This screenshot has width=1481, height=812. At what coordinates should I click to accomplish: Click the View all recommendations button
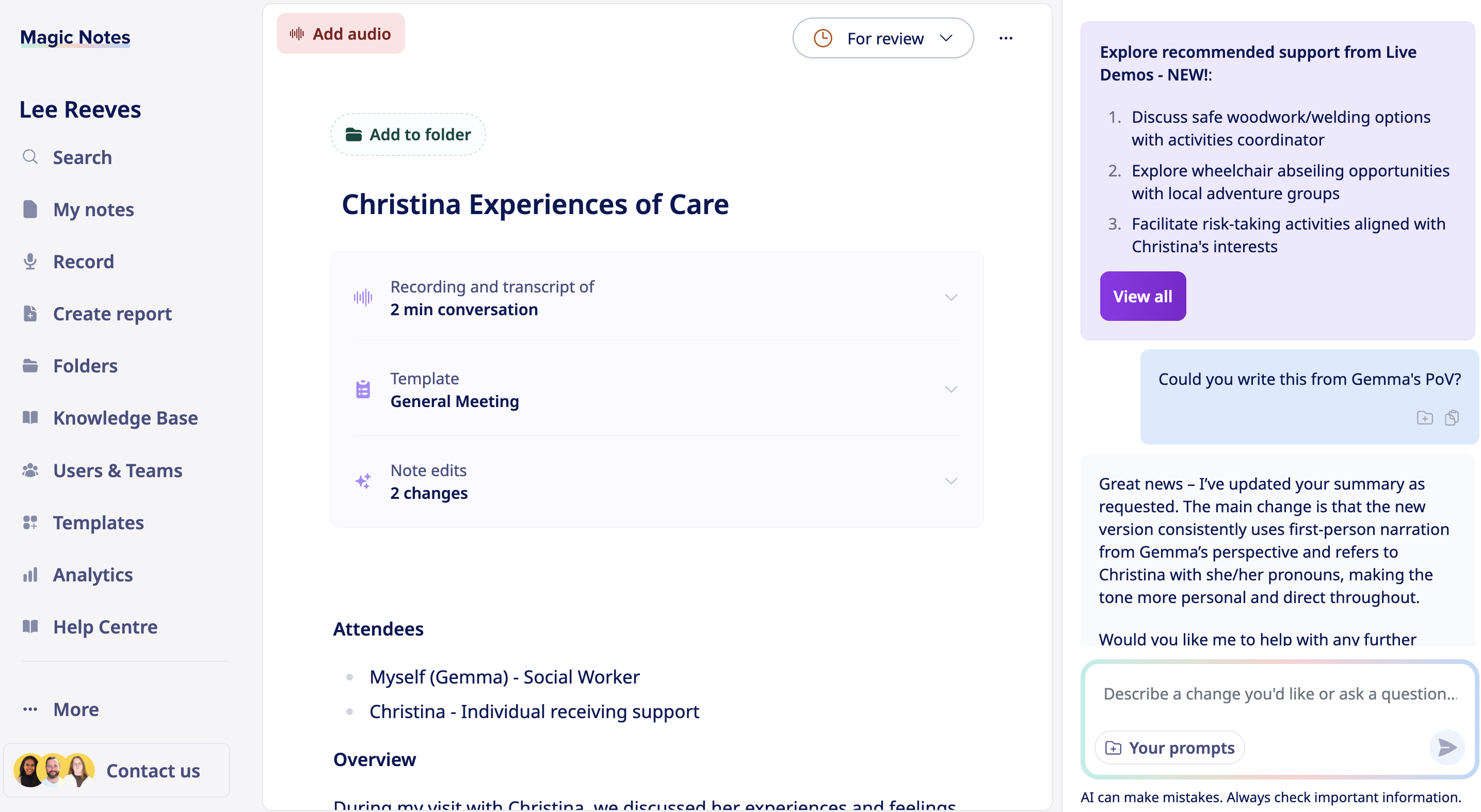tap(1142, 297)
